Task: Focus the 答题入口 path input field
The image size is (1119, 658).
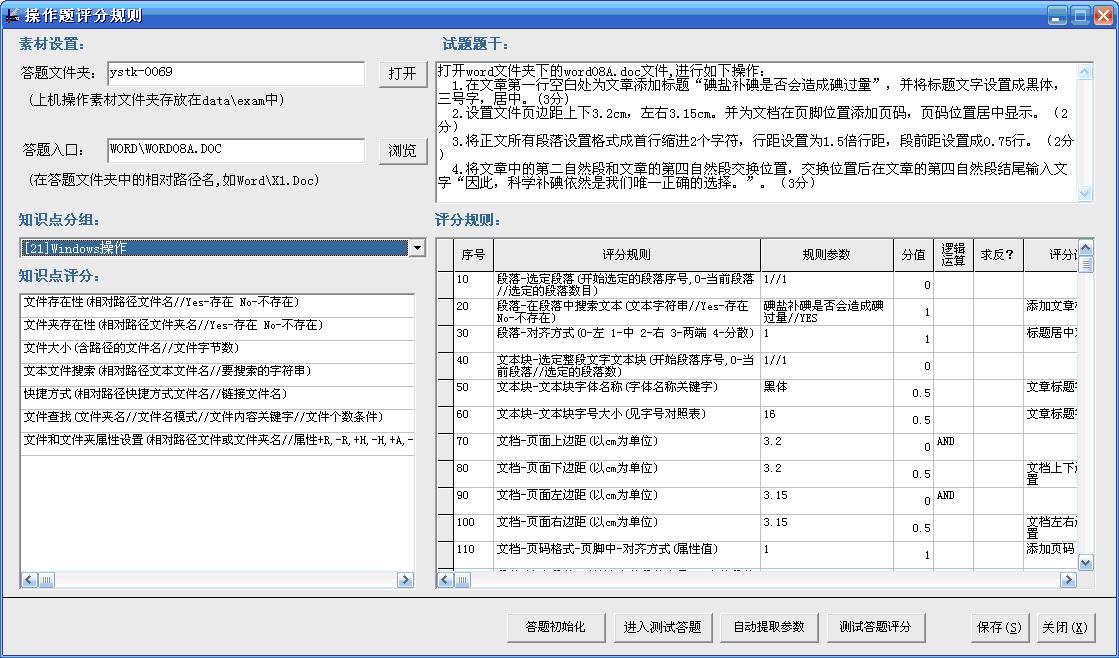Action: click(236, 150)
